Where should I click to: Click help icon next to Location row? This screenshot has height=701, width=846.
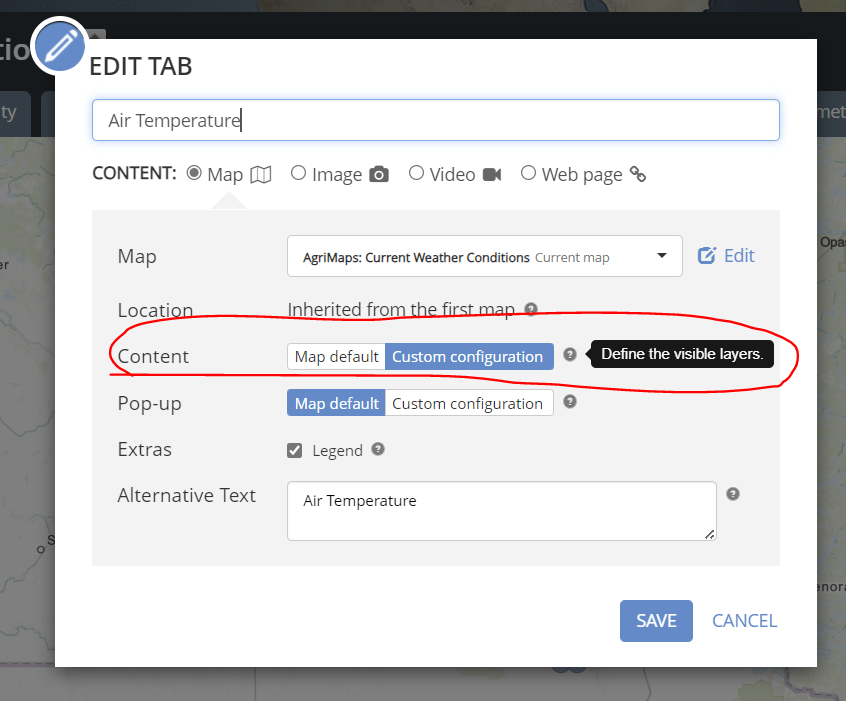[531, 309]
